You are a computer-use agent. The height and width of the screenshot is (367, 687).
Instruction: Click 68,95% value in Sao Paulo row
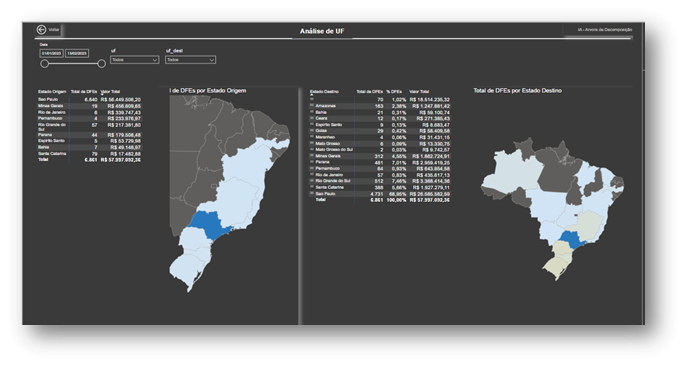tap(397, 194)
